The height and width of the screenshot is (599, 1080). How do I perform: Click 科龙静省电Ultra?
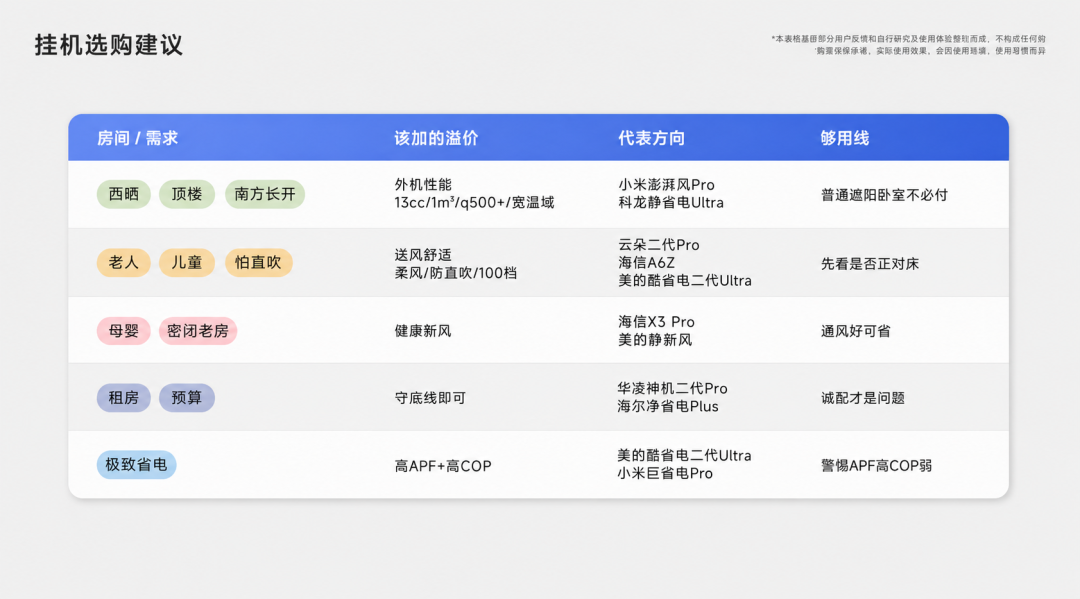point(671,202)
